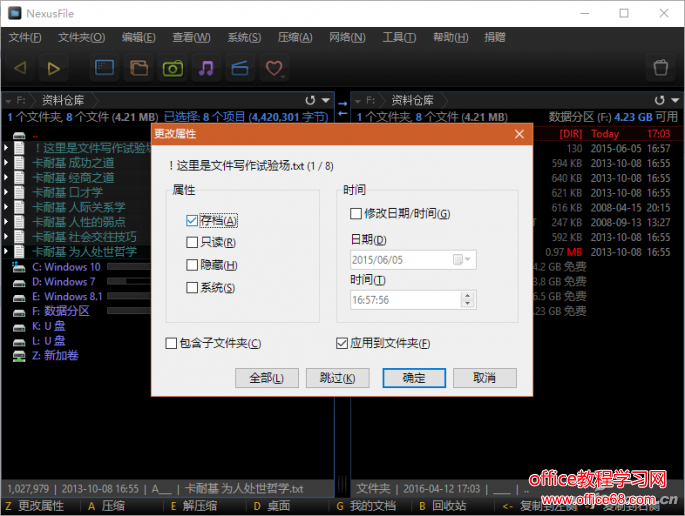685x516 pixels.
Task: Click the file icon of 卡耐基 成功之道
Action: (x=19, y=163)
